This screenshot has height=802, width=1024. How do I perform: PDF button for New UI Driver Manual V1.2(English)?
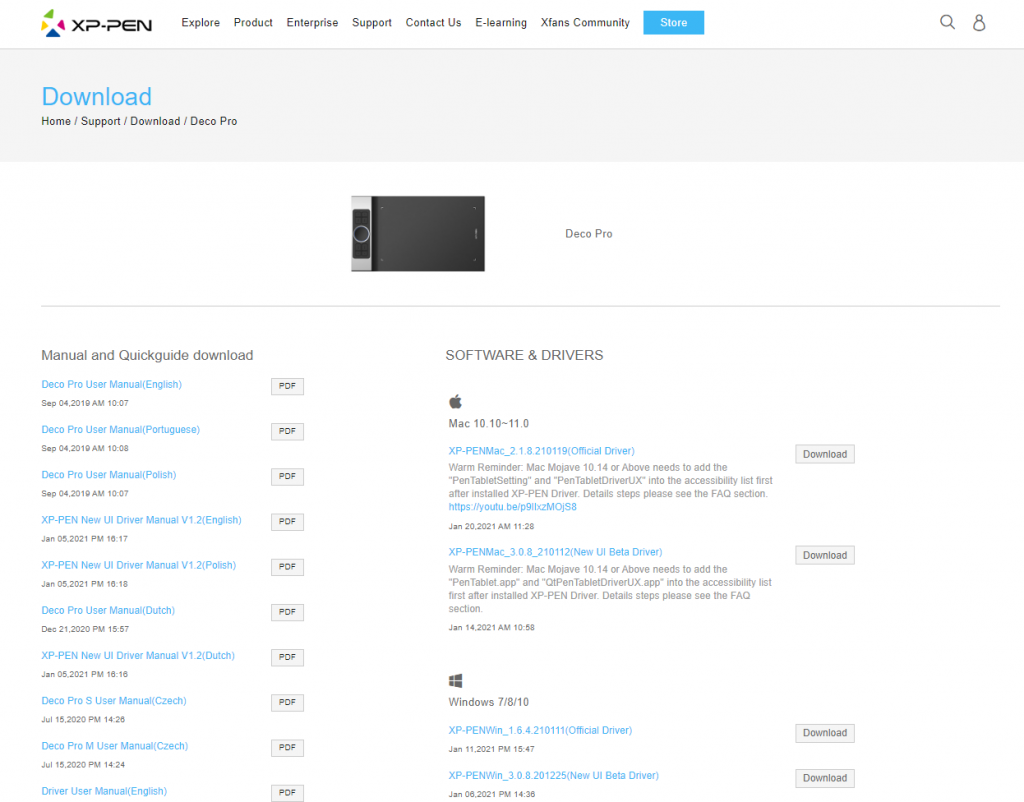(x=287, y=521)
